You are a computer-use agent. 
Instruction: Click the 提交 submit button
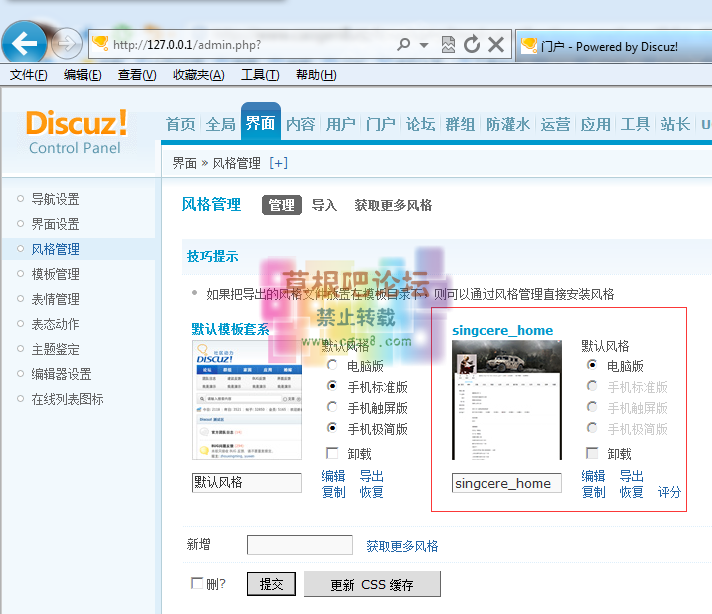pos(272,584)
